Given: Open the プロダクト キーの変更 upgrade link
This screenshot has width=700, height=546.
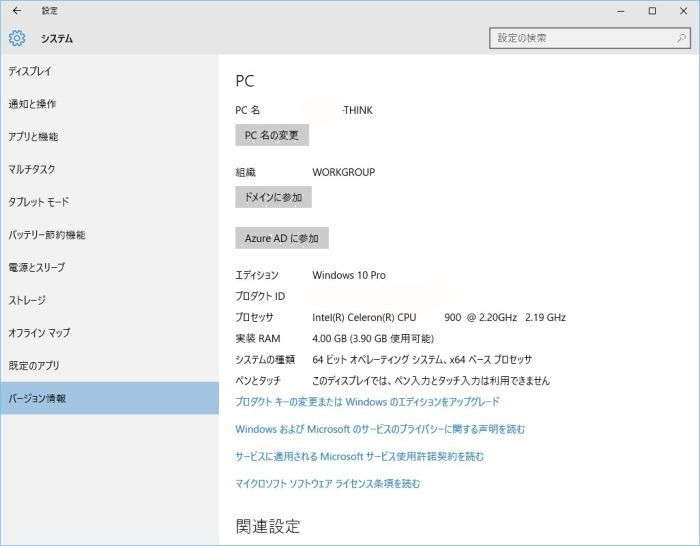Looking at the screenshot, I should [x=367, y=402].
